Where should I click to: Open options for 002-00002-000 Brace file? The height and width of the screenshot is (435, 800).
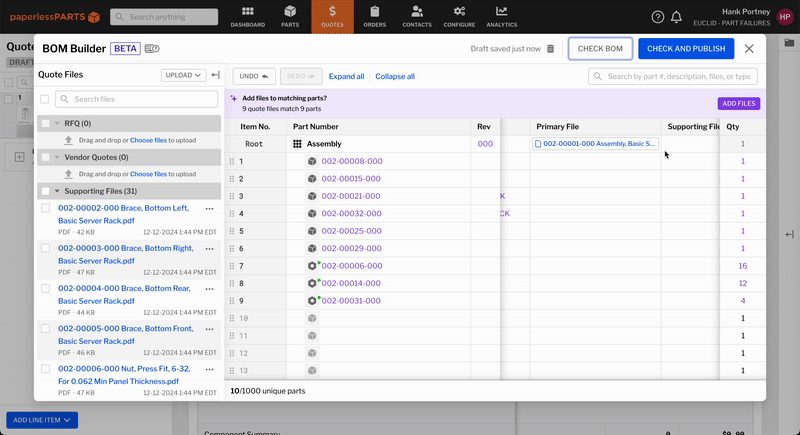pos(209,209)
